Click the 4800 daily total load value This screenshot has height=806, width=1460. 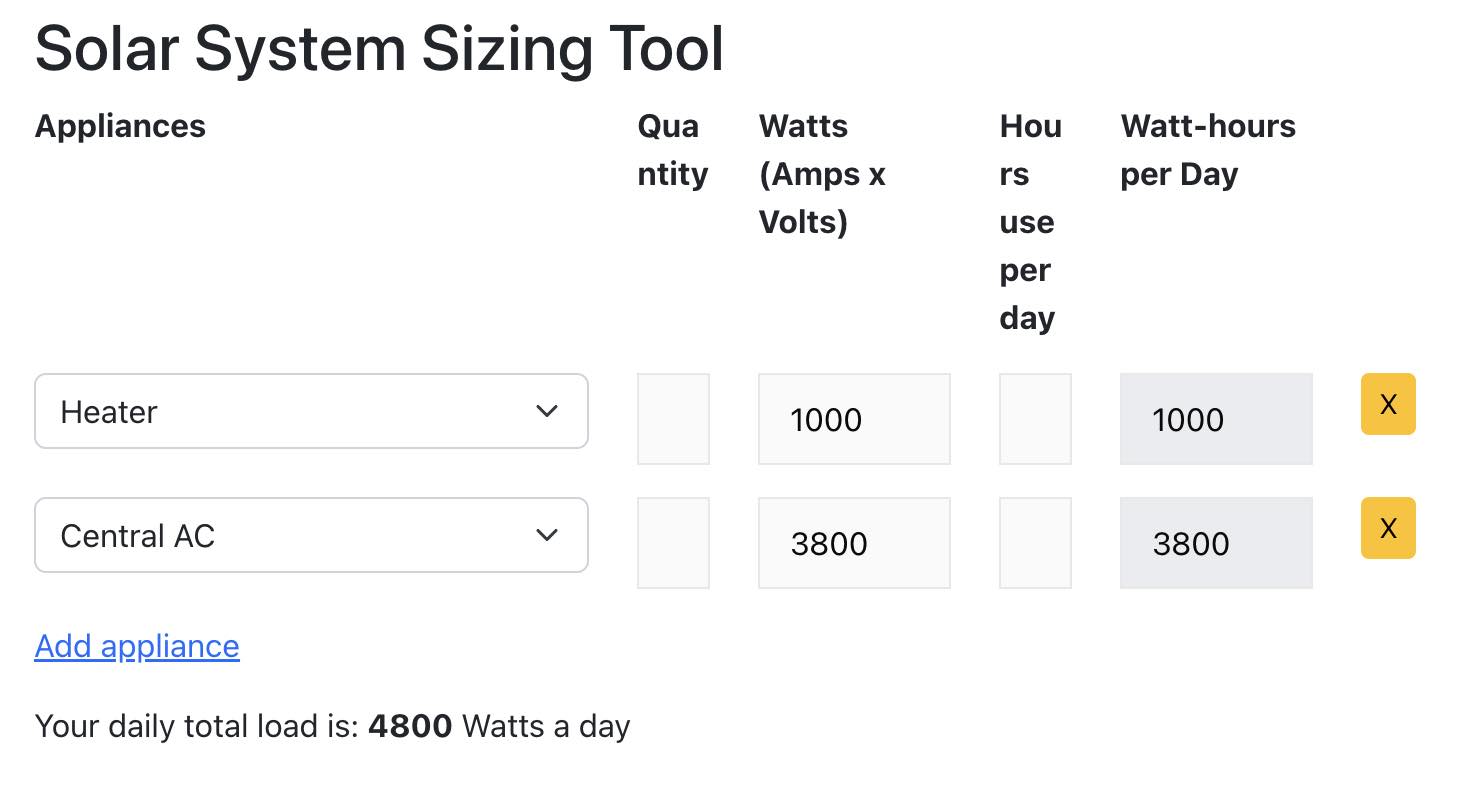point(410,726)
